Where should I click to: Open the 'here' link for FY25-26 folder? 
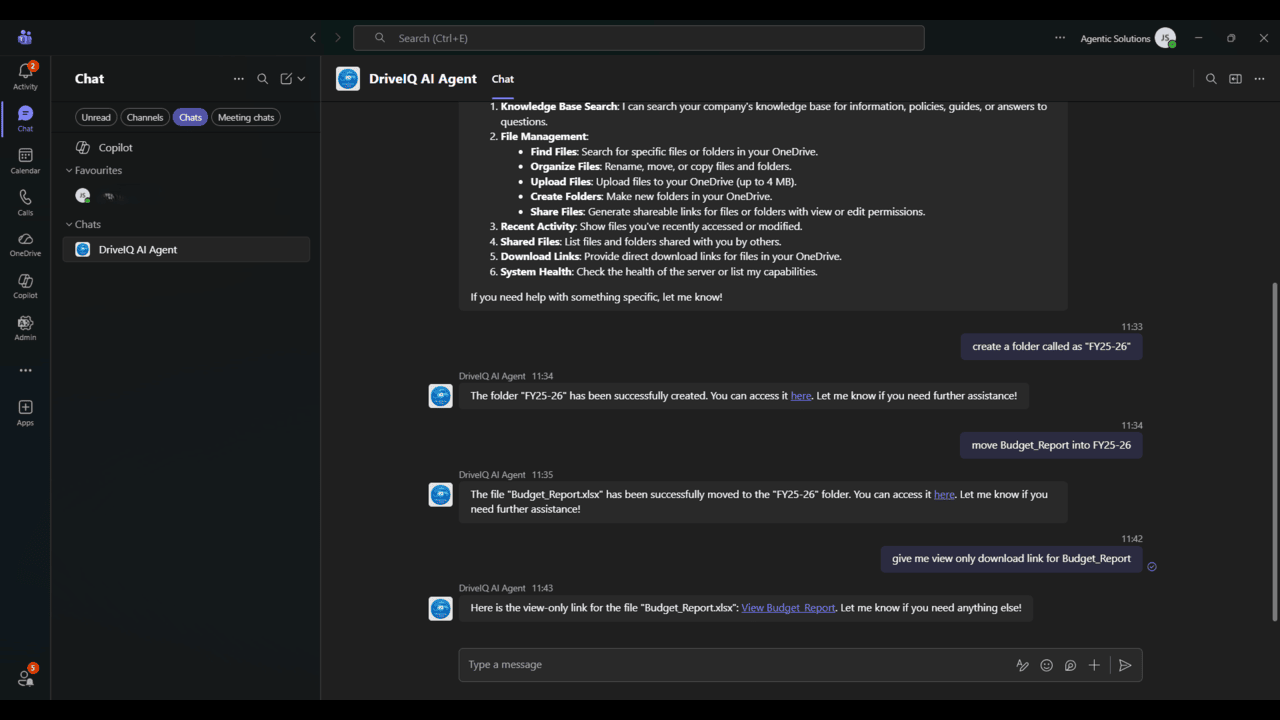tap(801, 396)
